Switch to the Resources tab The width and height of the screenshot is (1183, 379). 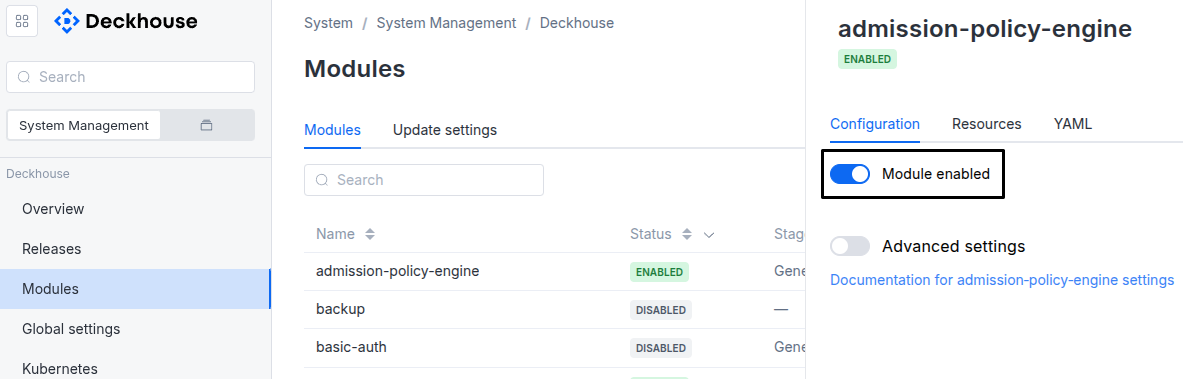coord(987,124)
